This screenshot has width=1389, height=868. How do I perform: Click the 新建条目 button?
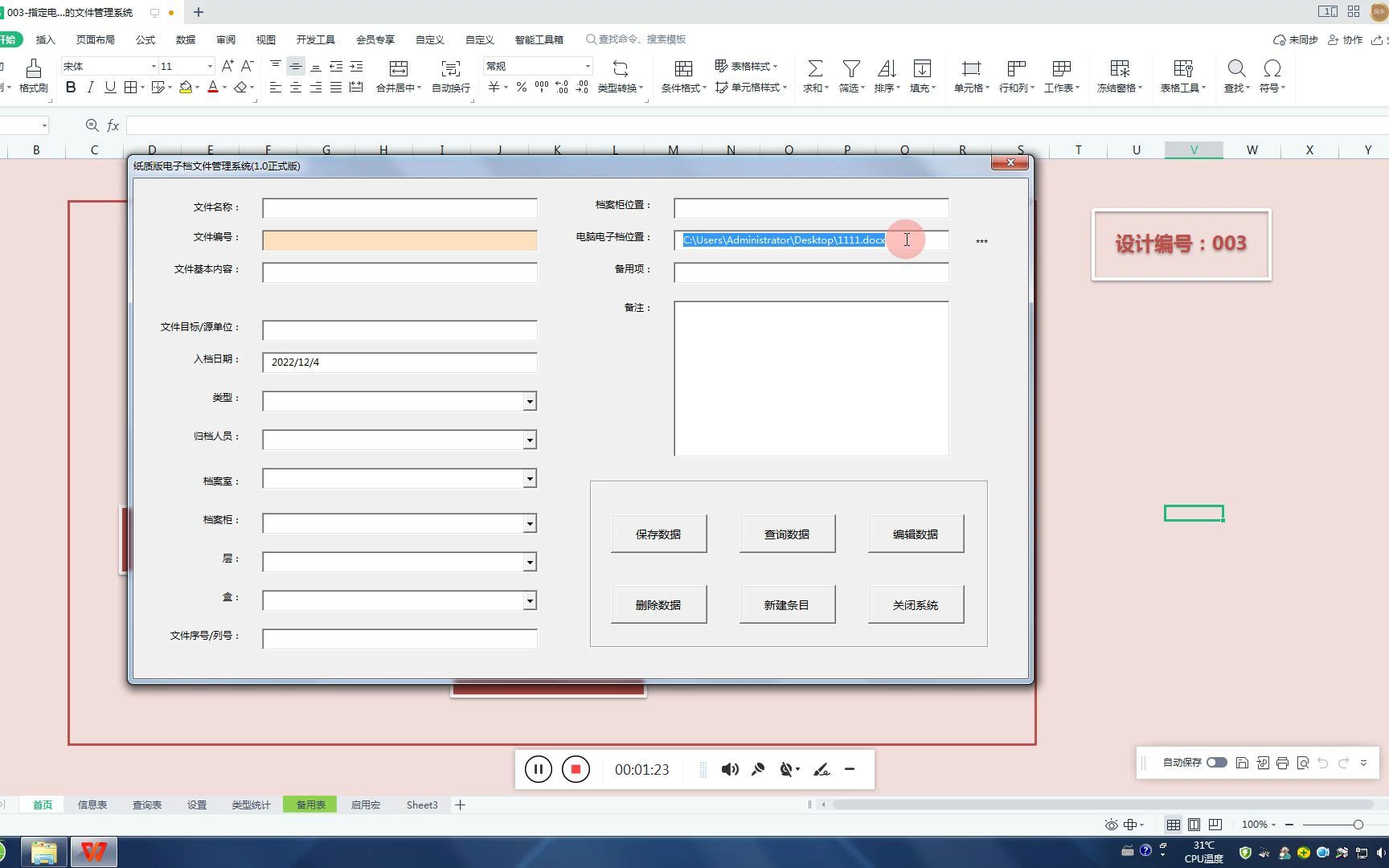point(787,604)
